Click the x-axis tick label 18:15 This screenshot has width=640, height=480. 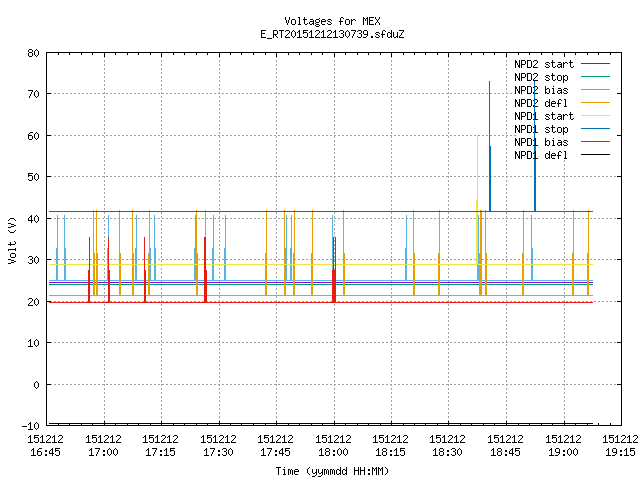391,452
